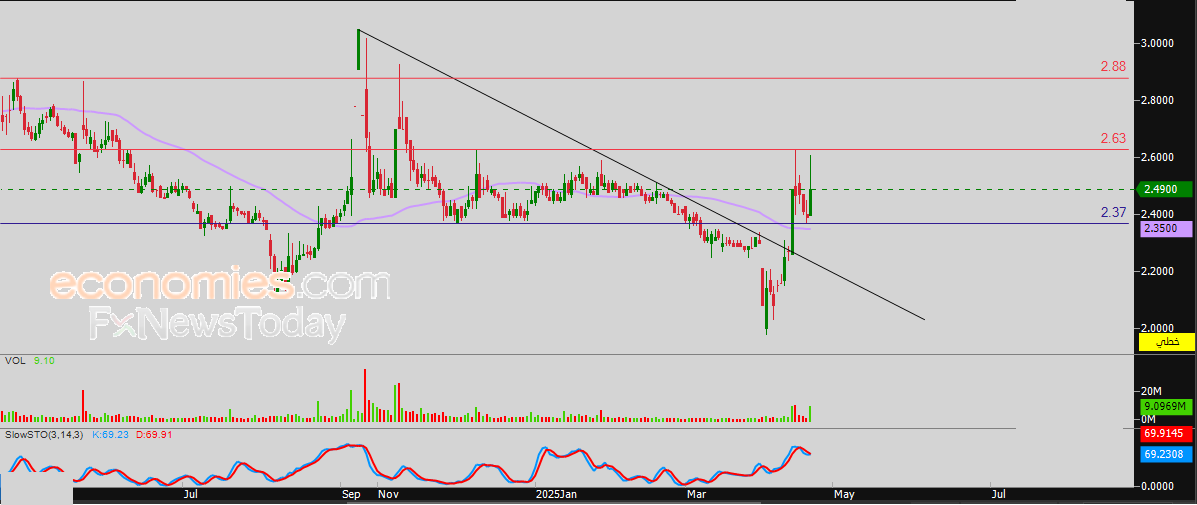Click the SlowSTO(3,14,3) indicator label
The image size is (1197, 505).
coord(44,435)
